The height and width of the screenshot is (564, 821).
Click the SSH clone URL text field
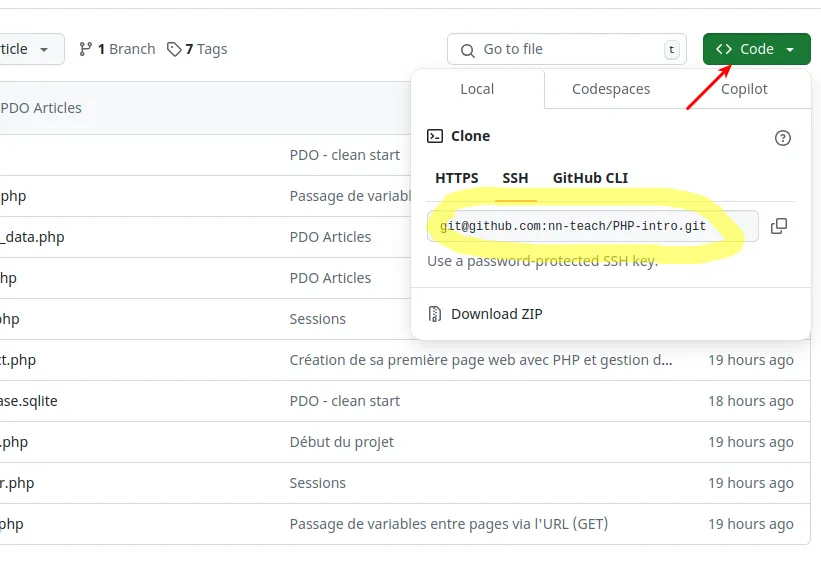point(590,226)
